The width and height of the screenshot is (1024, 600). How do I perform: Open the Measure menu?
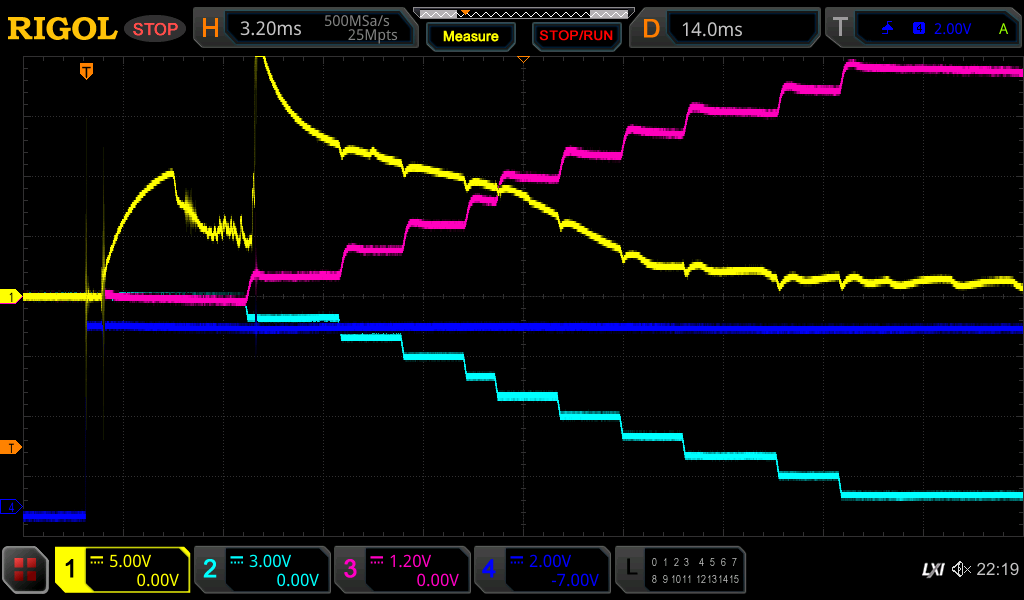point(470,36)
